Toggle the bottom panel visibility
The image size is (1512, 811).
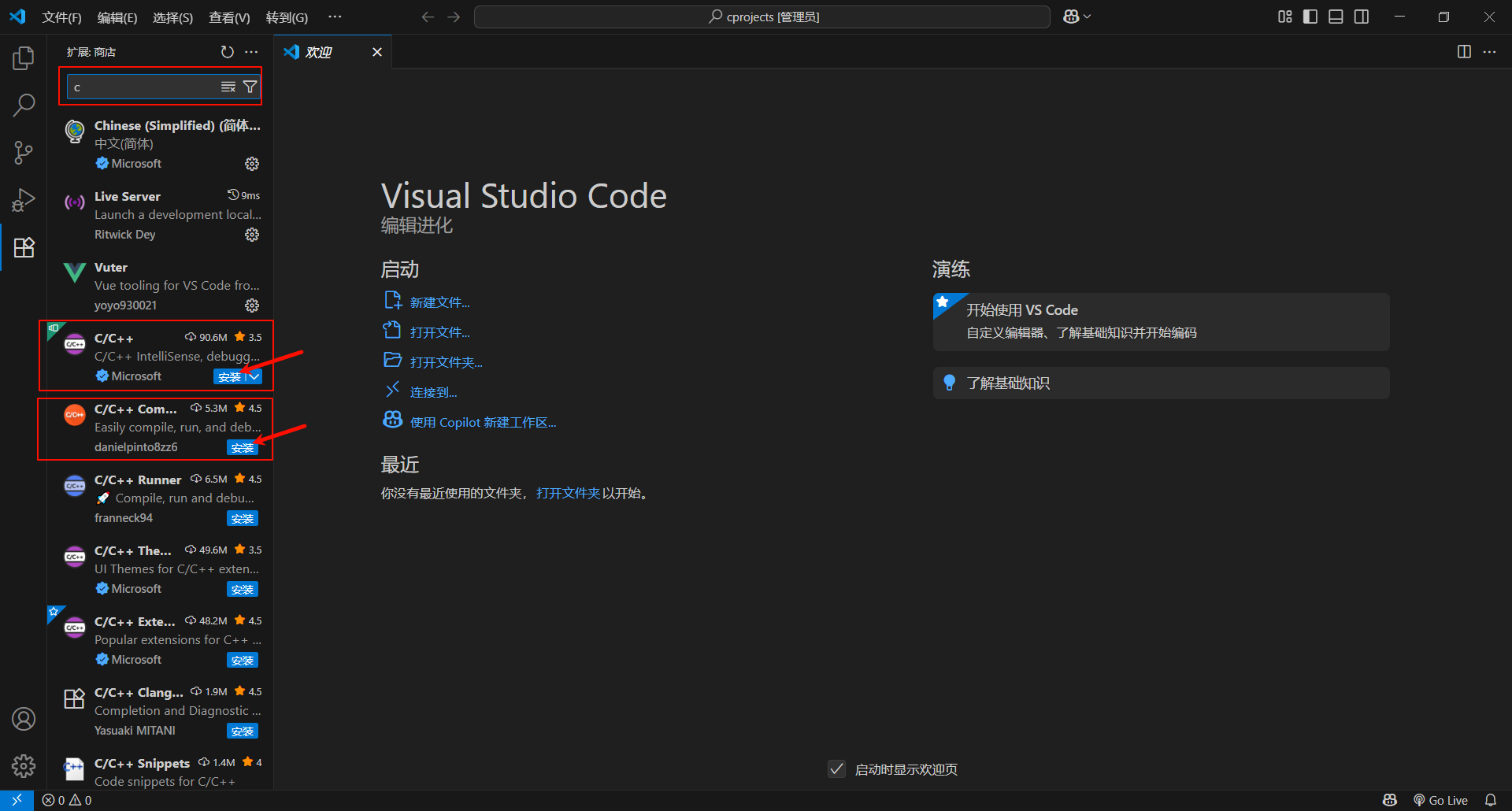1336,17
